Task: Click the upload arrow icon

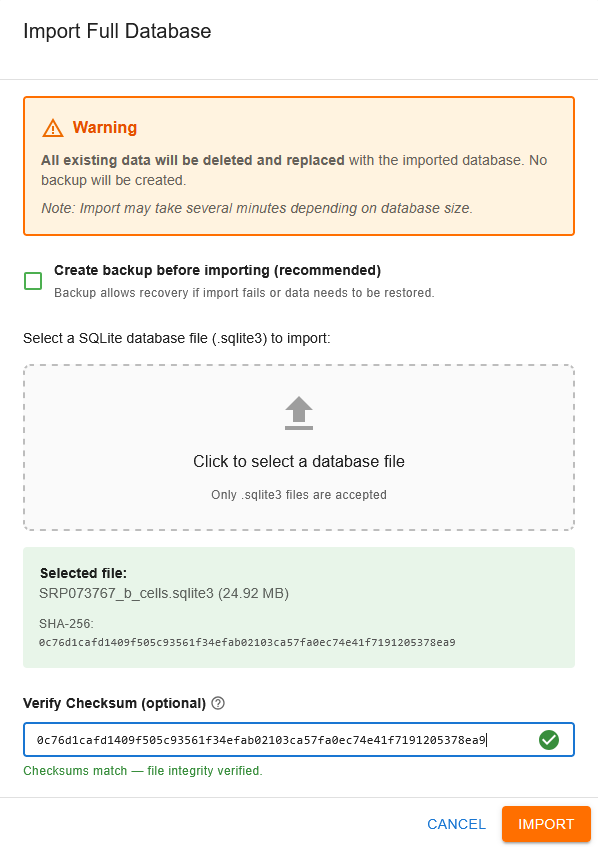Action: point(298,410)
